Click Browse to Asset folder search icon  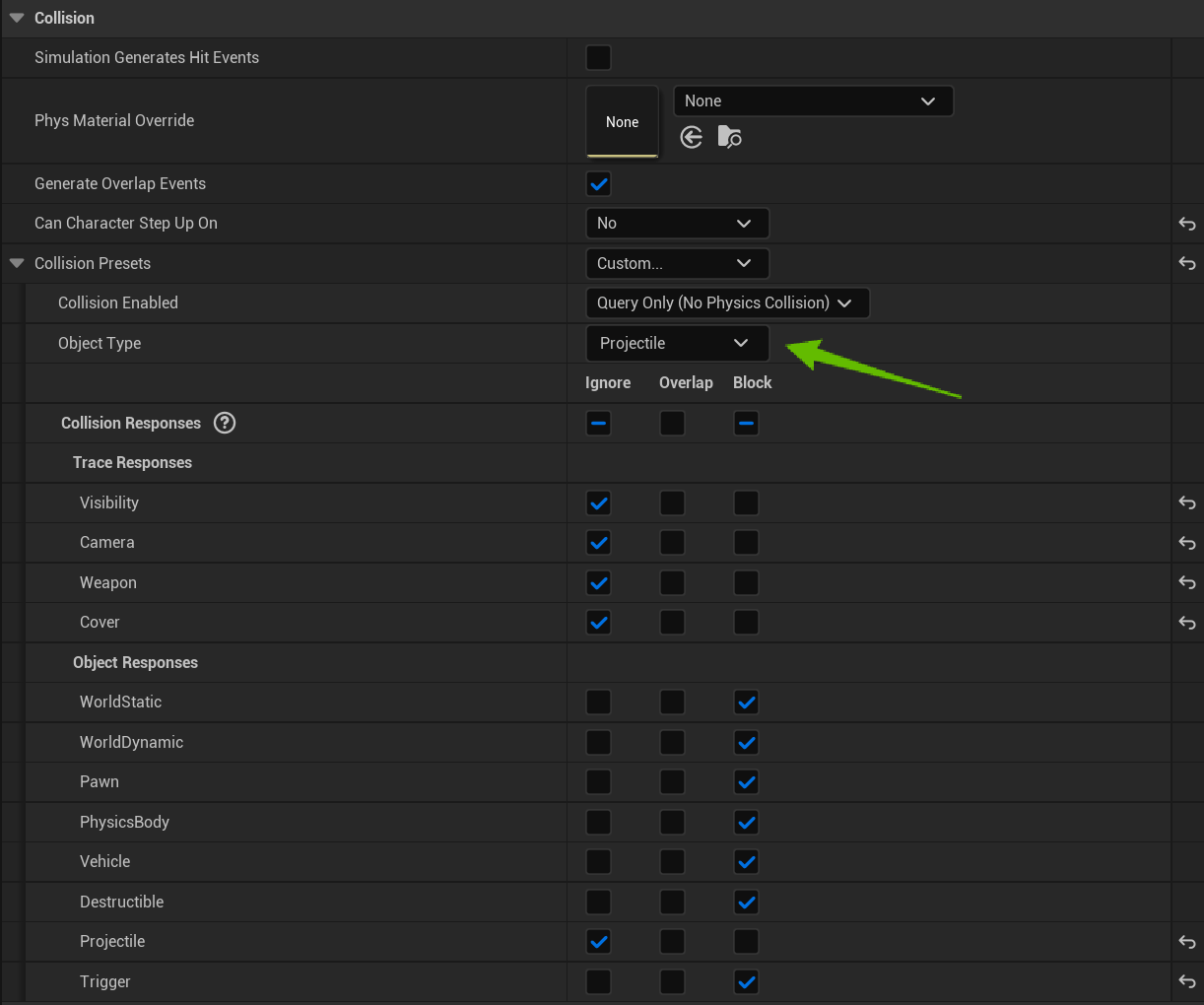[729, 137]
